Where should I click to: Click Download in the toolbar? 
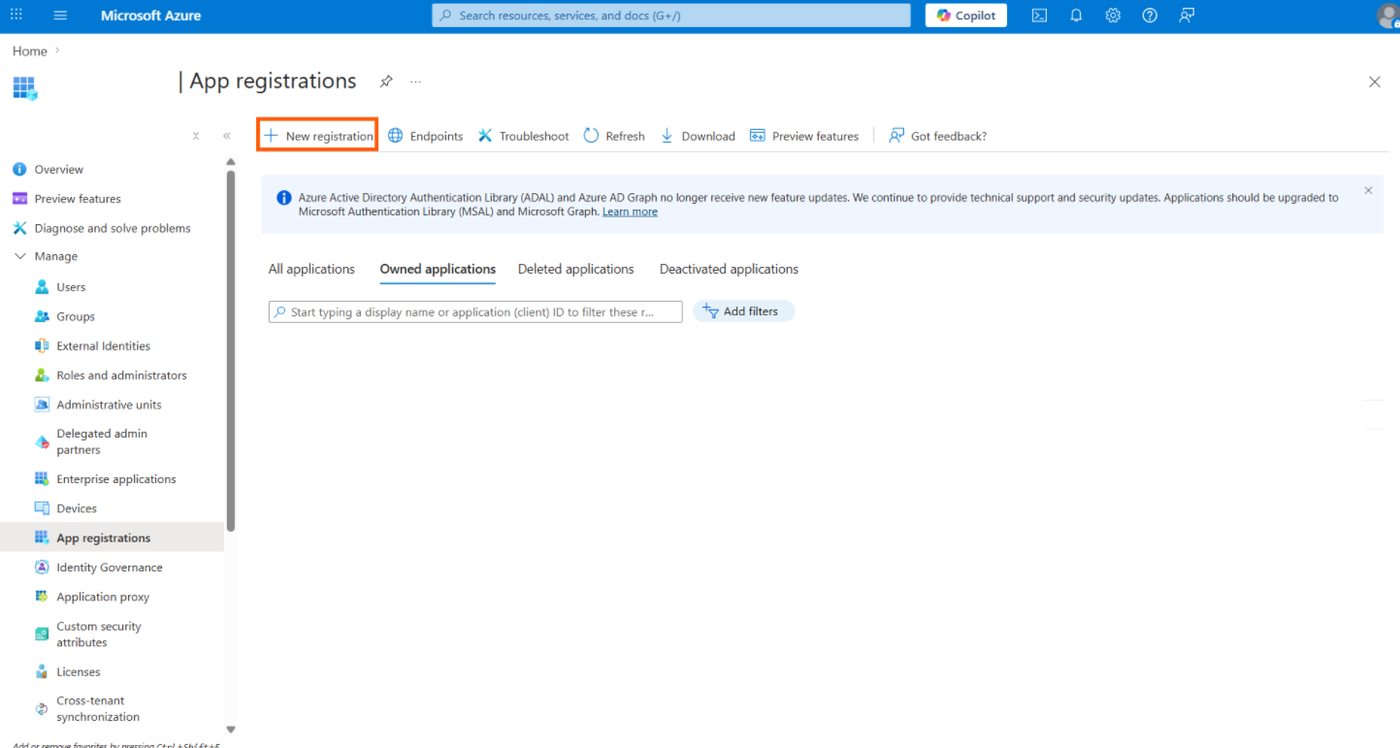pyautogui.click(x=698, y=136)
